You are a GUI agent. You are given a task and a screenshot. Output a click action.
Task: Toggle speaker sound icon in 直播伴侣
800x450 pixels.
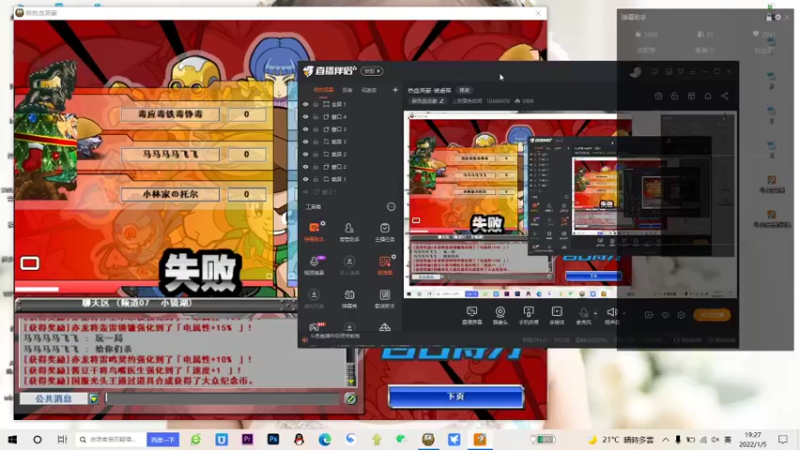(x=611, y=315)
